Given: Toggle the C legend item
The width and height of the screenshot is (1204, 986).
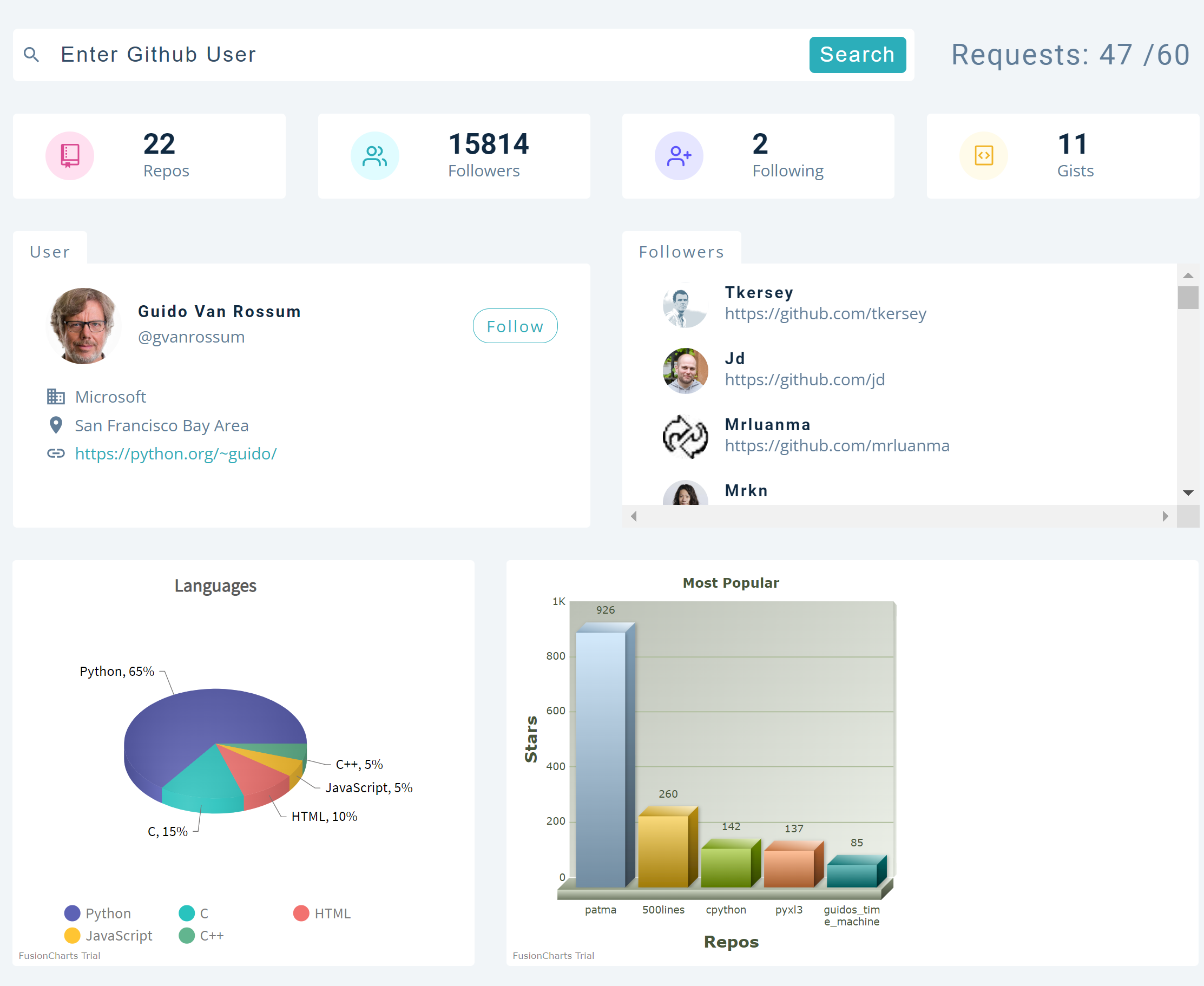Looking at the screenshot, I should click(194, 913).
